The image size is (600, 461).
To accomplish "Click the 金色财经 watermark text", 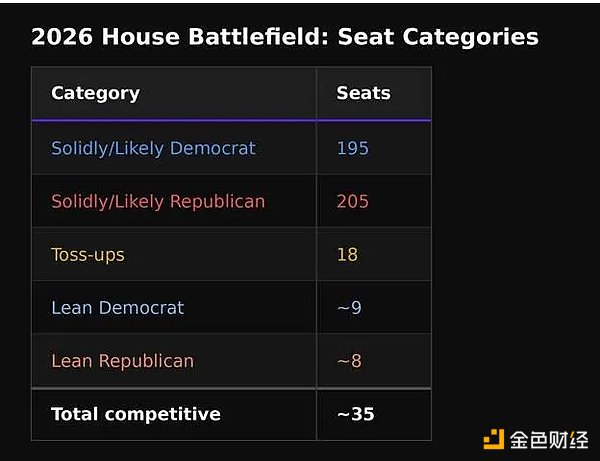I will [x=549, y=440].
